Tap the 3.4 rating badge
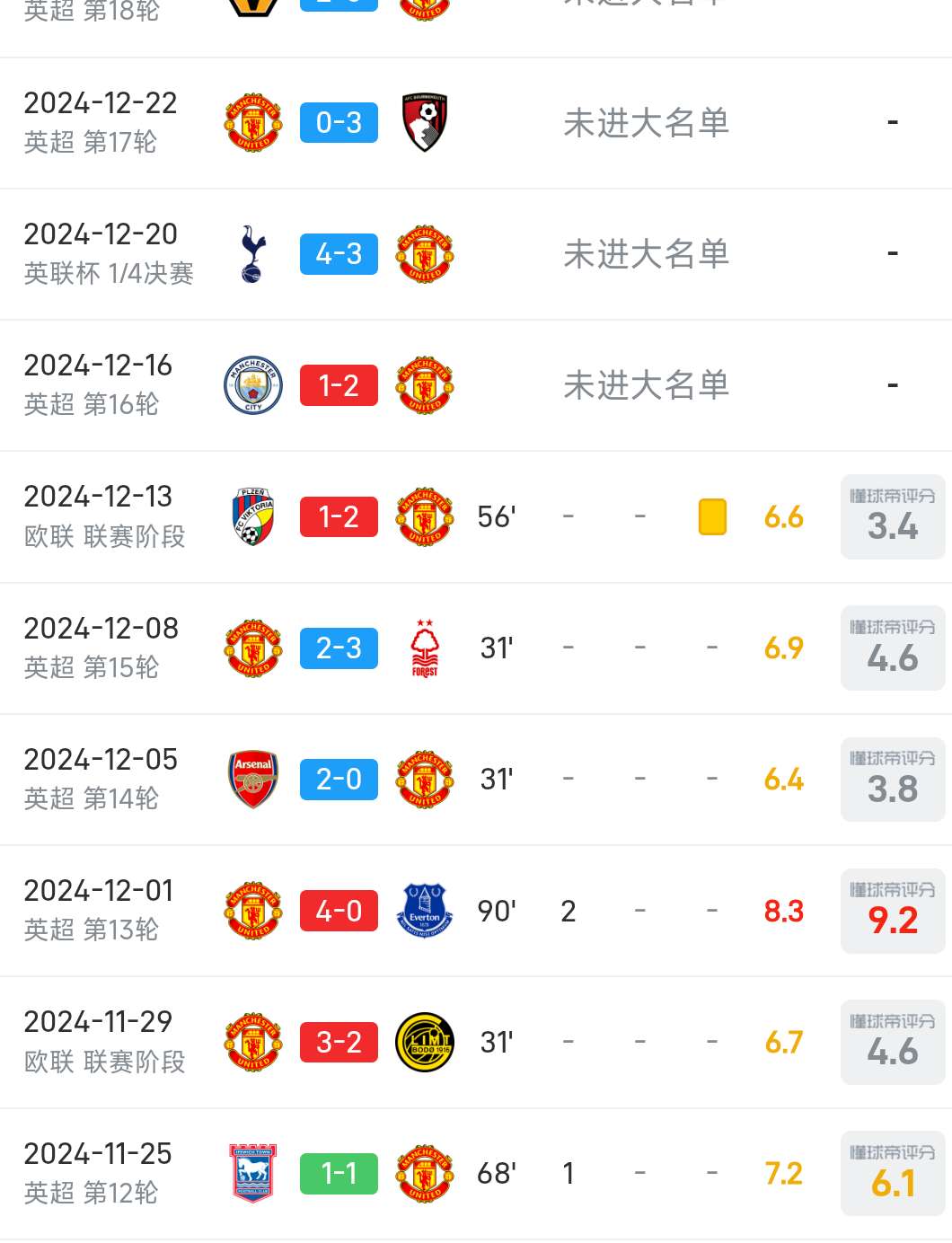Viewport: 952px width, 1243px height. coord(893,516)
